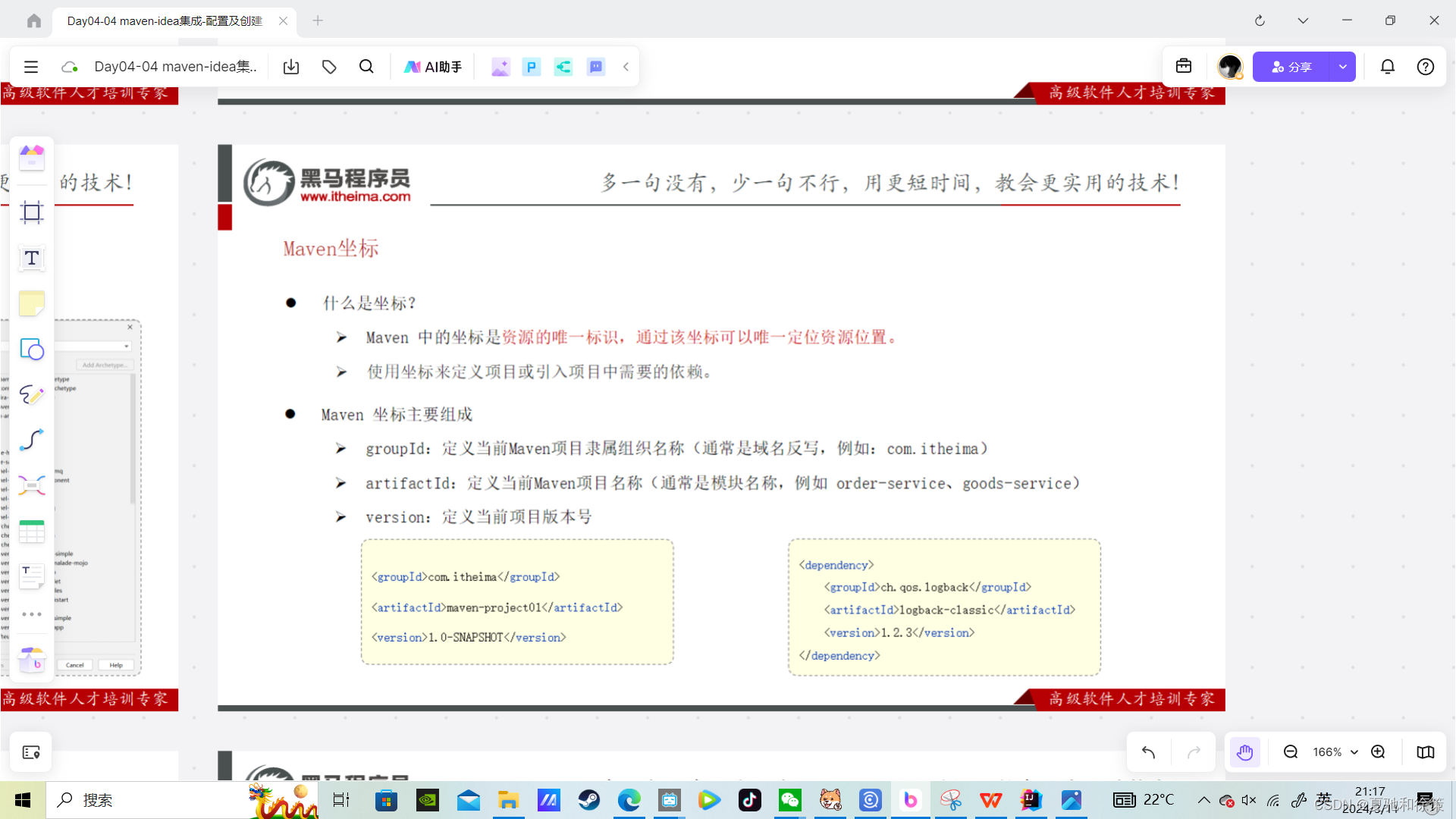Open the templates tool in sidebar
Image resolution: width=1456 pixels, height=819 pixels.
pos(32,158)
